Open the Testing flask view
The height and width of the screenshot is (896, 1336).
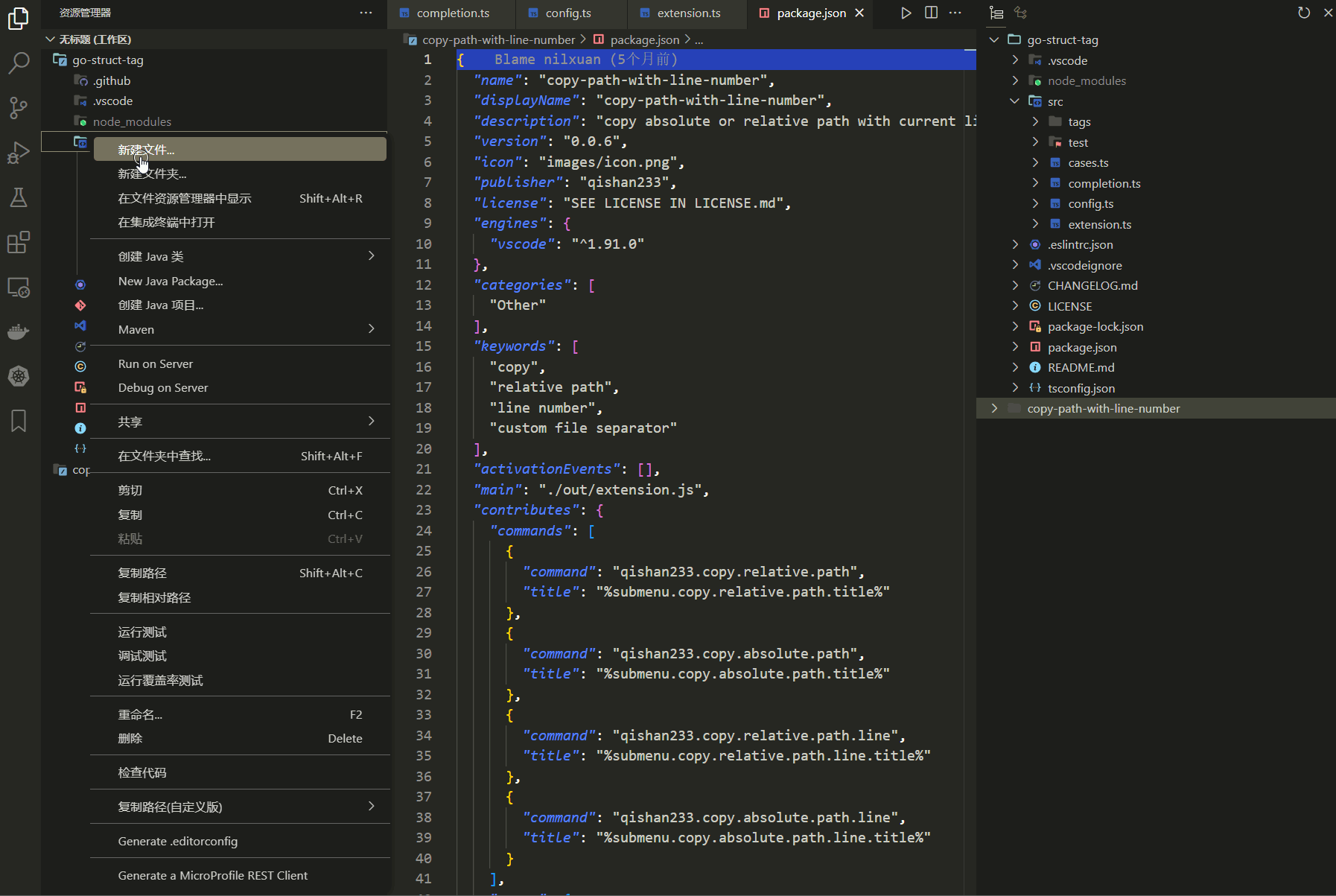pyautogui.click(x=19, y=197)
